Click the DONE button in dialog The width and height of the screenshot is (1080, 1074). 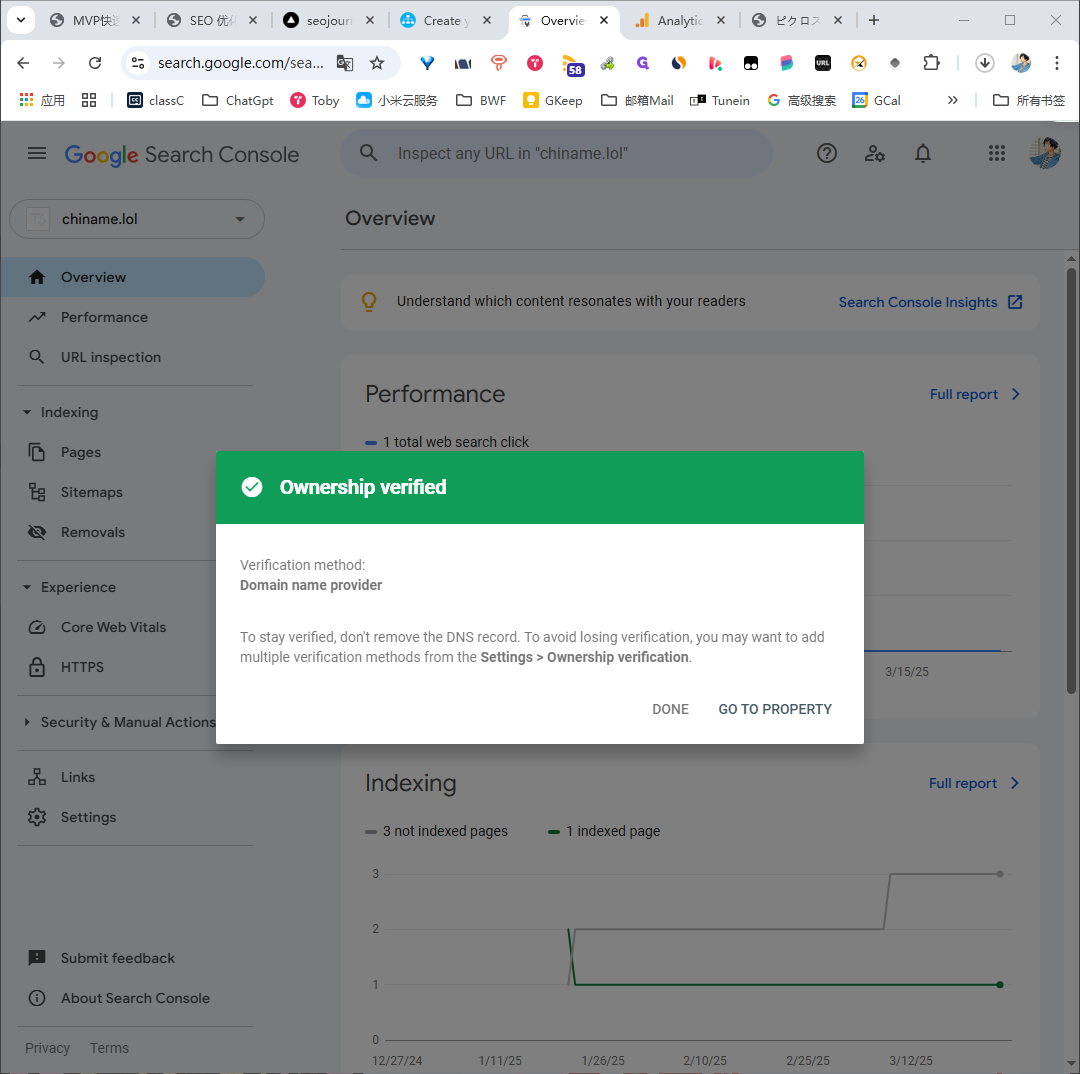669,709
